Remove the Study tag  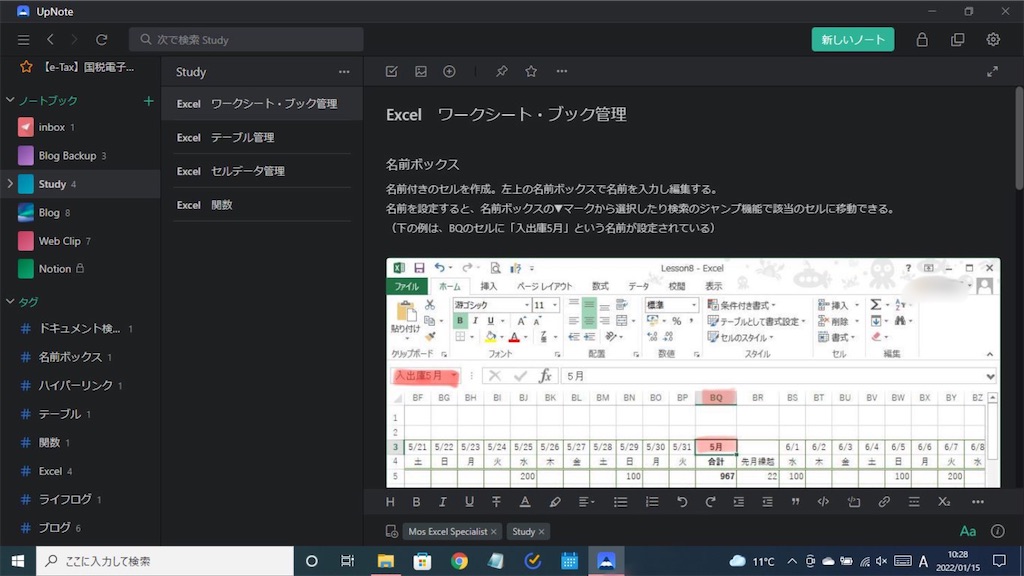tap(541, 532)
